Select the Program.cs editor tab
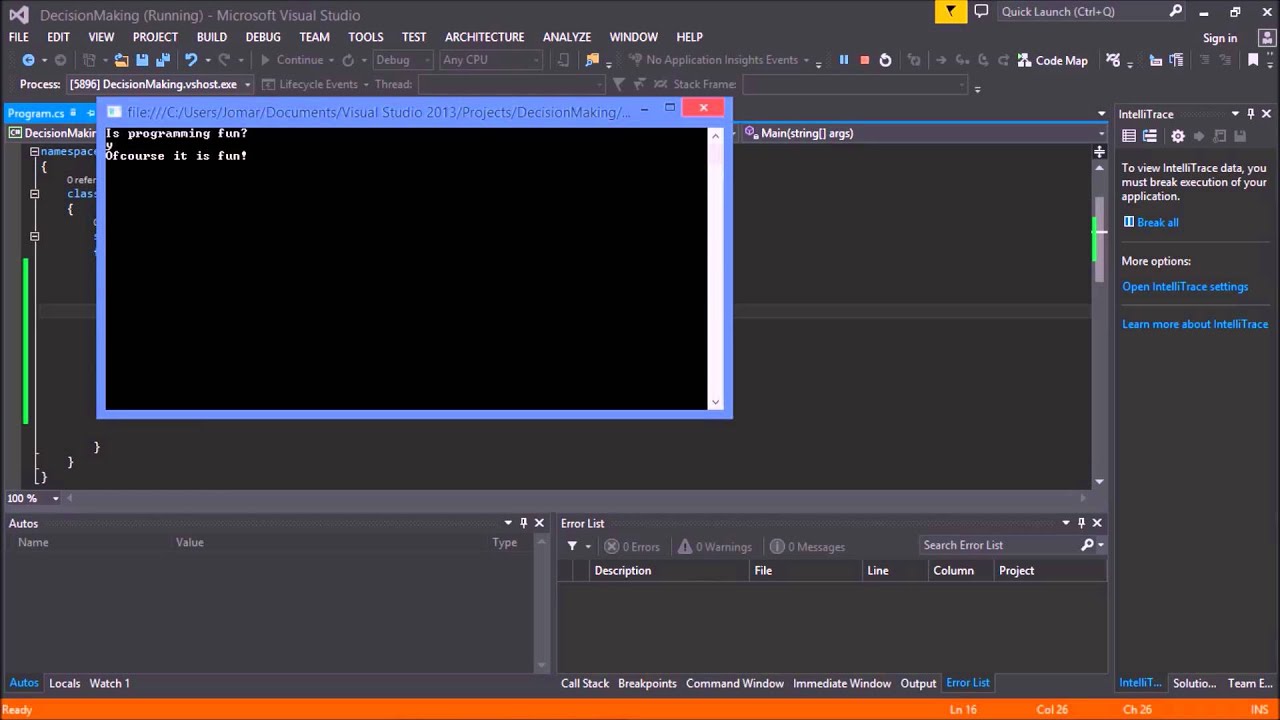Screen dimensions: 1280x720 (36, 113)
